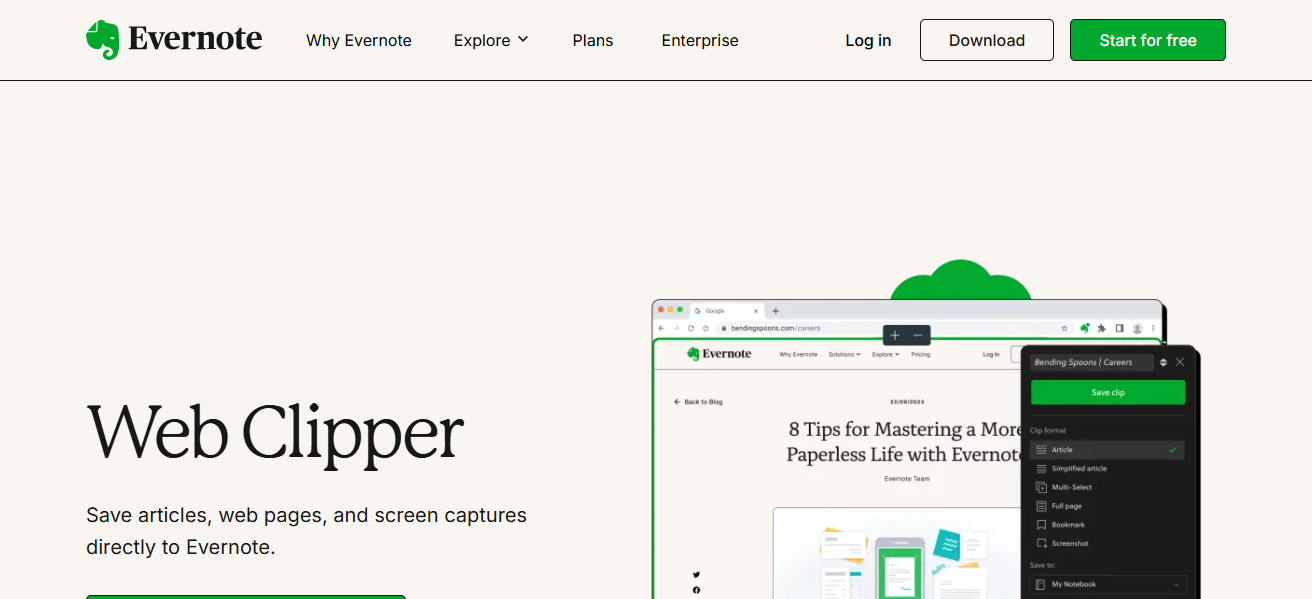Click the back arrow in the illustrated browser toolbar
1312x599 pixels.
point(662,328)
